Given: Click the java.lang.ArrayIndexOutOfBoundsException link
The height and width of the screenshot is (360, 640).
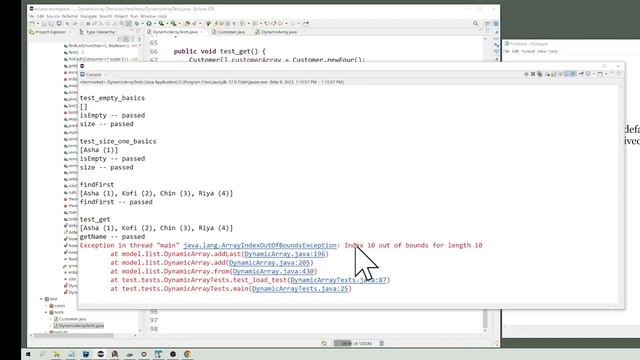Looking at the screenshot, I should click(260, 245).
